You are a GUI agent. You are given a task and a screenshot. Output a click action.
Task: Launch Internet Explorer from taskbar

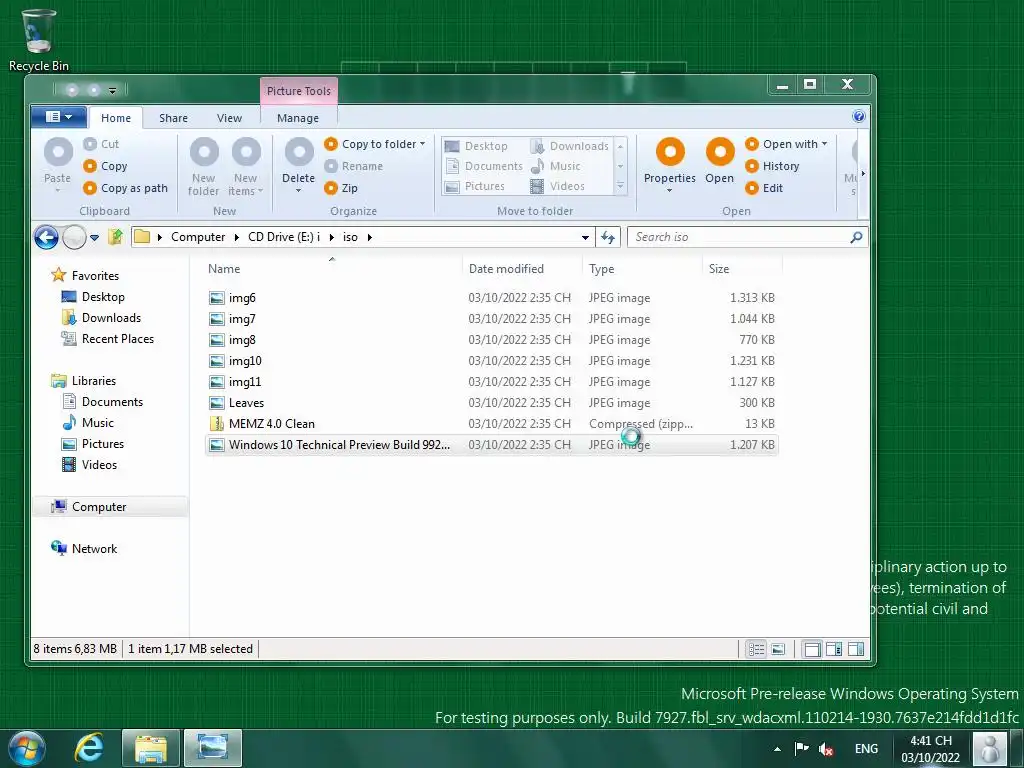tap(89, 748)
